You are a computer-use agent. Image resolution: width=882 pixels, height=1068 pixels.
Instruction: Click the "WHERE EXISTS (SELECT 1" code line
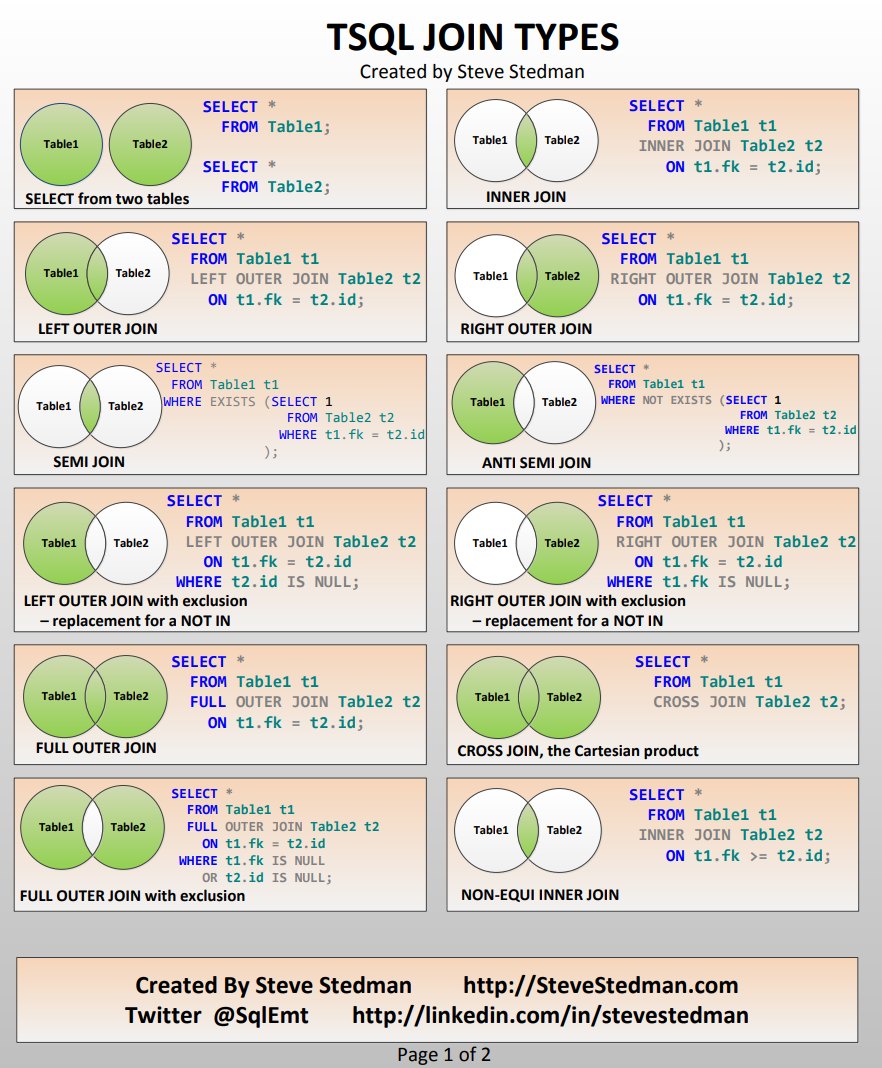coord(247,402)
